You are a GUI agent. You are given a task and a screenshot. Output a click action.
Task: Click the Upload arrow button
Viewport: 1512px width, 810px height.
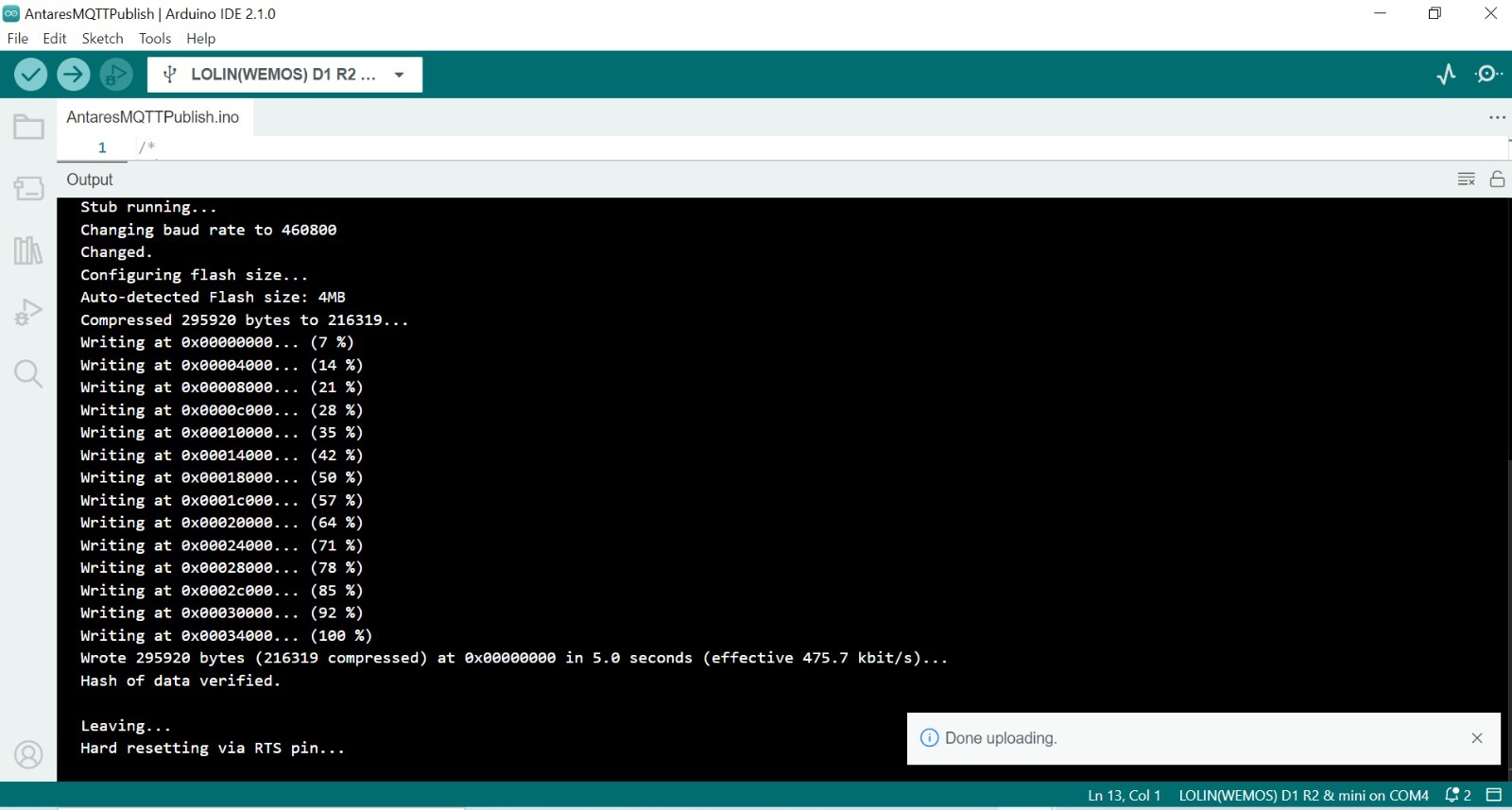73,74
